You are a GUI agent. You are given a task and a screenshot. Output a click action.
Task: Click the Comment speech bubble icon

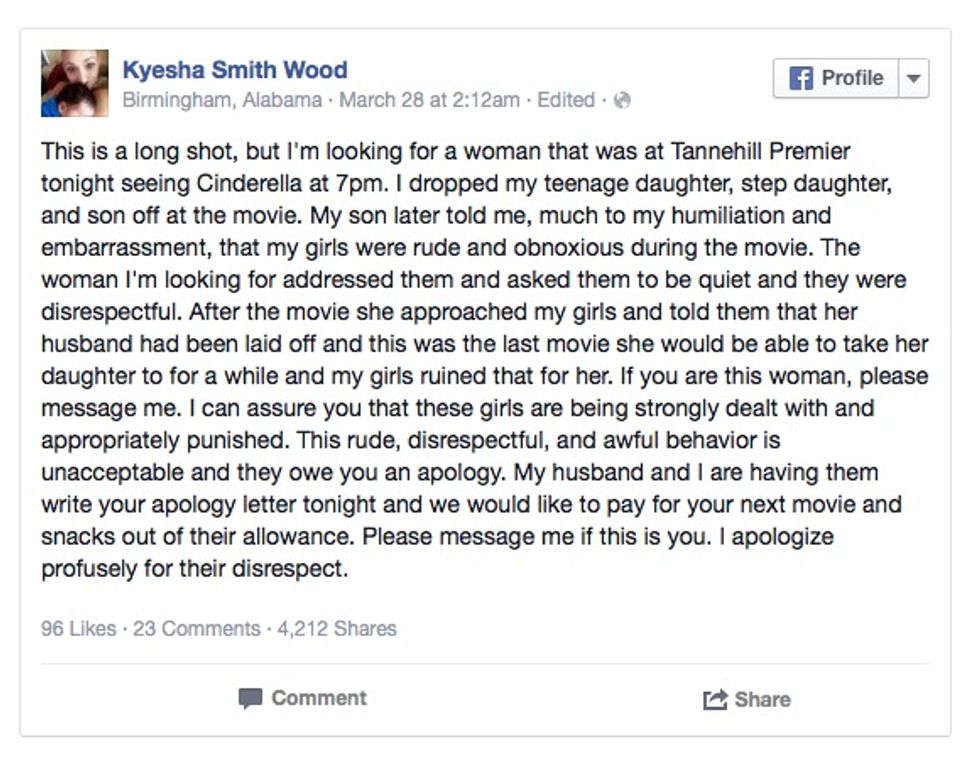point(250,698)
